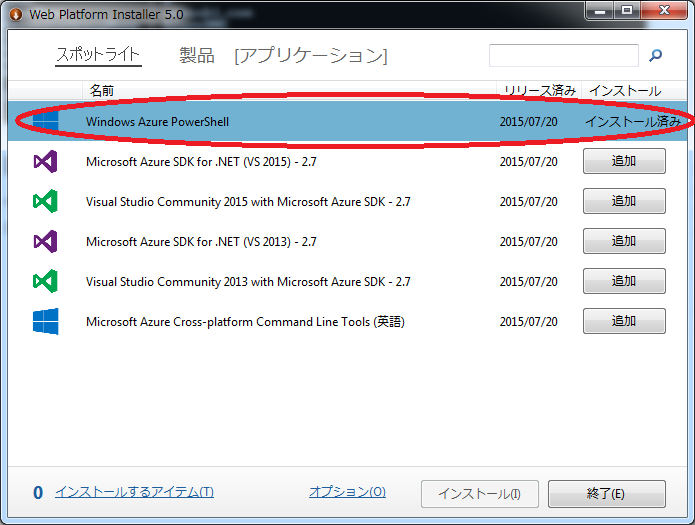Click the search magnifier icon

tap(656, 55)
